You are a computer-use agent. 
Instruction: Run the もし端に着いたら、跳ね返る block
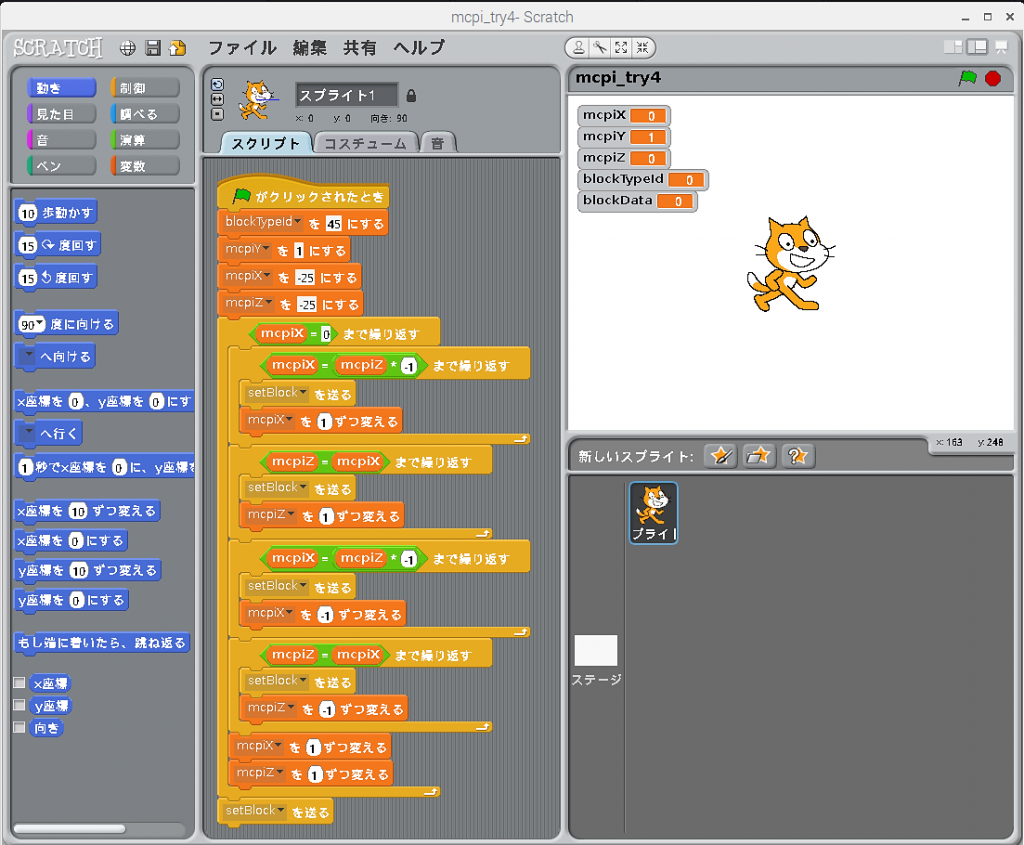[x=101, y=643]
